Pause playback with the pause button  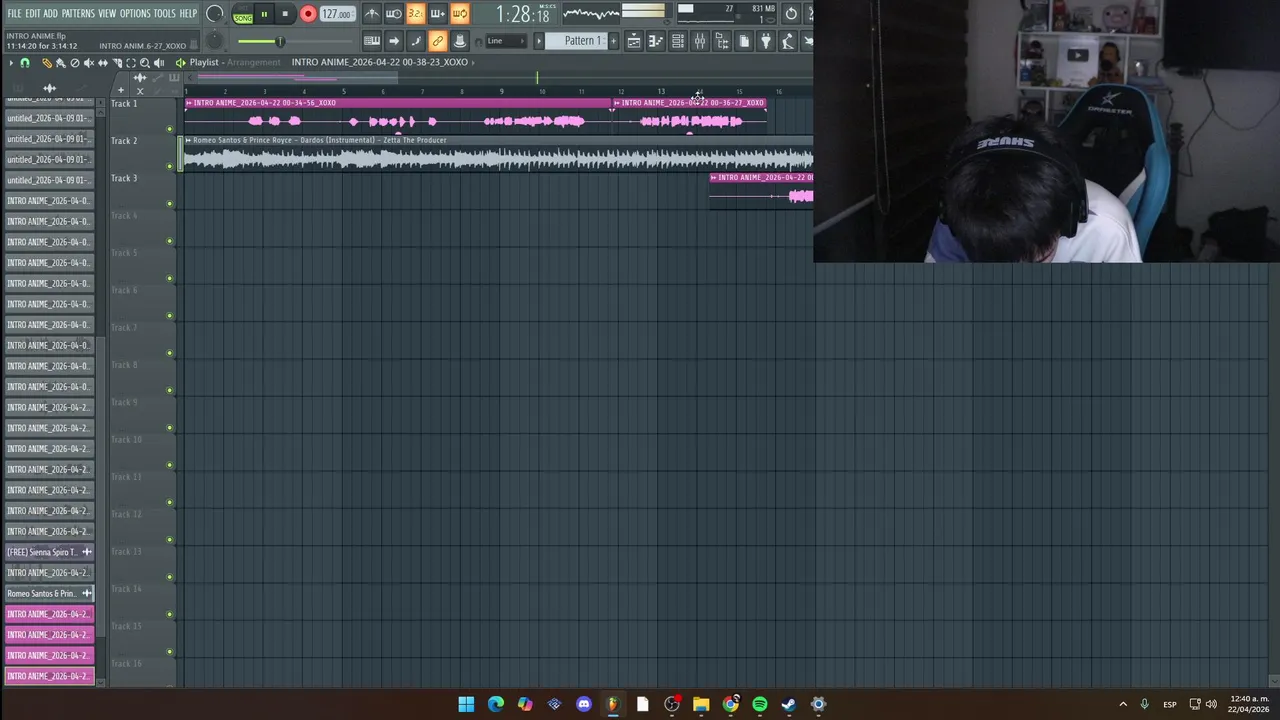pyautogui.click(x=264, y=14)
